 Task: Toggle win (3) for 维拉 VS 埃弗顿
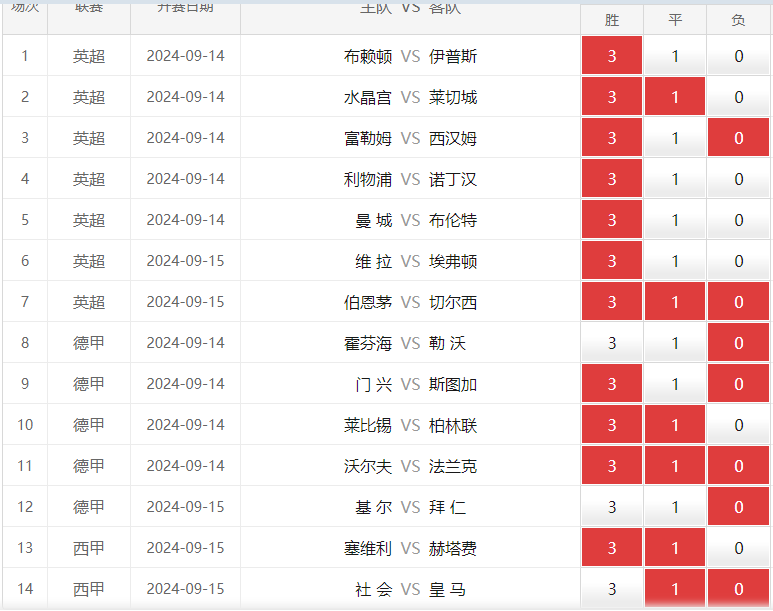(612, 260)
